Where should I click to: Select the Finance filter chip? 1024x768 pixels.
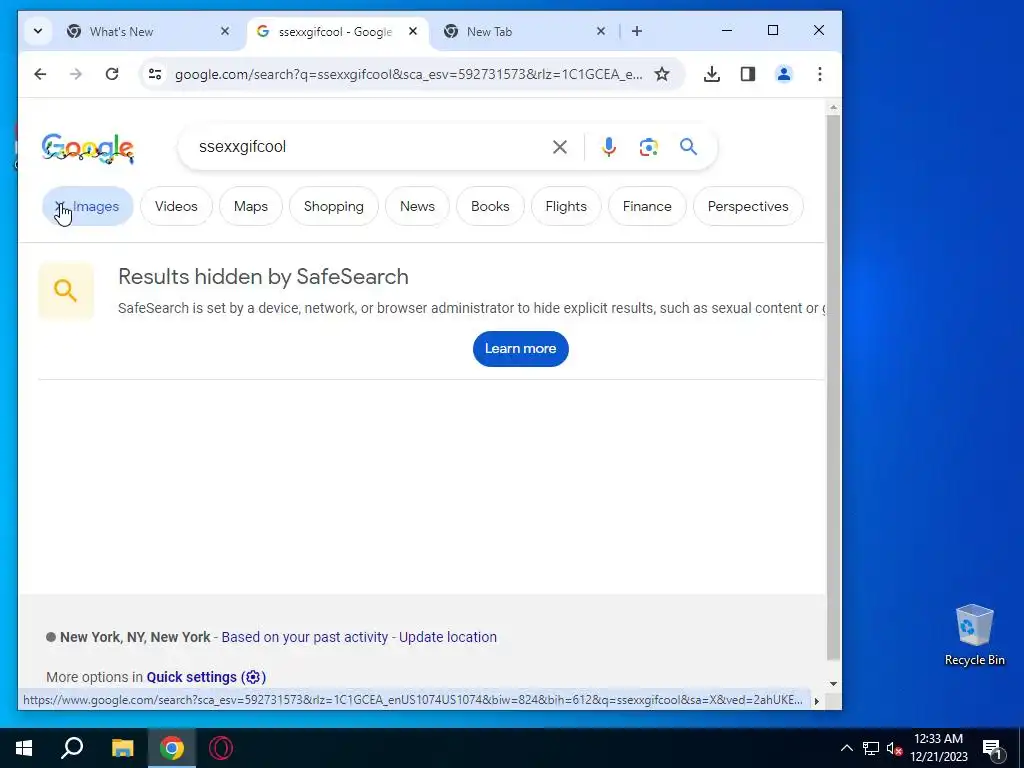(647, 206)
